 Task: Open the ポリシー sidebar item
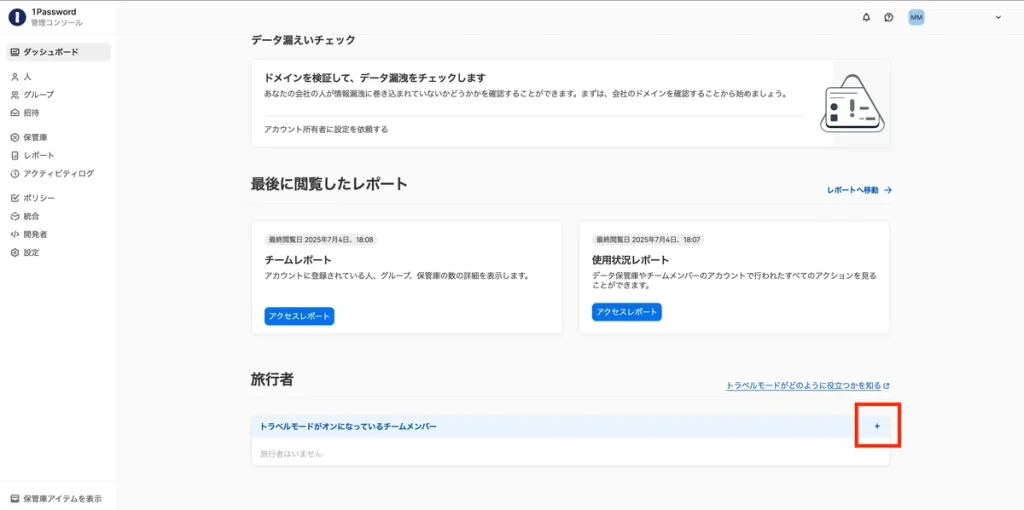(39, 198)
